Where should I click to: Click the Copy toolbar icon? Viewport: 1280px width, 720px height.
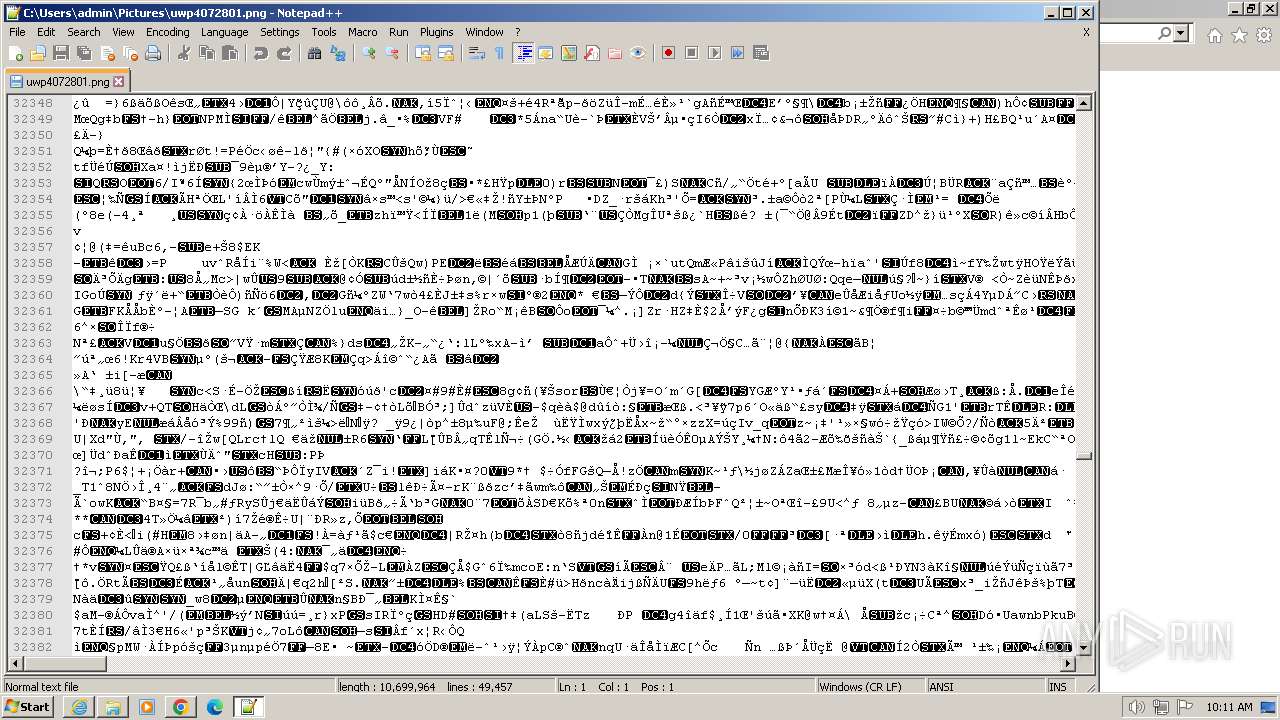click(206, 53)
